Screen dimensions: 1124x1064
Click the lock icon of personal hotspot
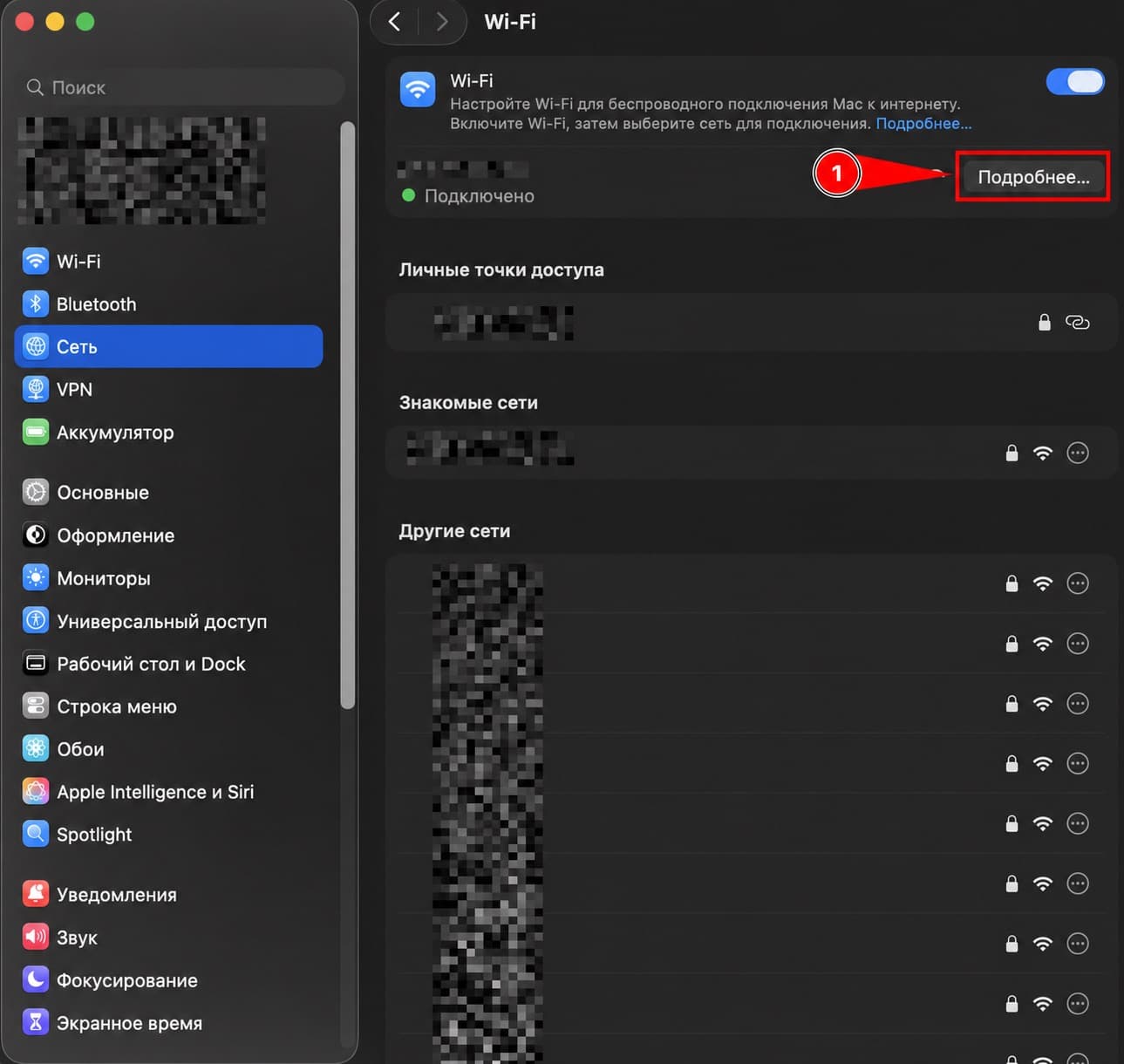(1044, 322)
